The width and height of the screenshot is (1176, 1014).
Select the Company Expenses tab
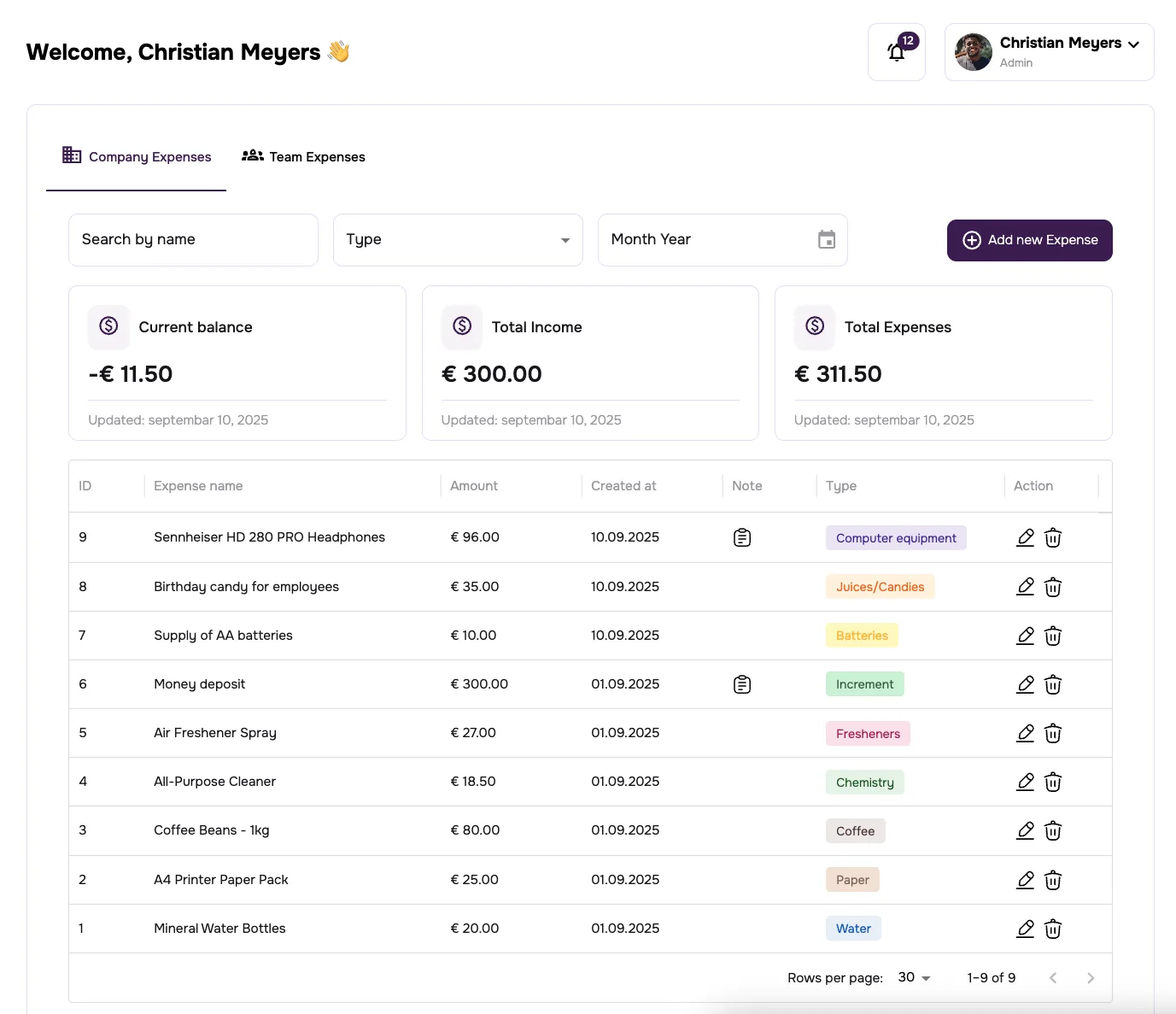pos(136,156)
